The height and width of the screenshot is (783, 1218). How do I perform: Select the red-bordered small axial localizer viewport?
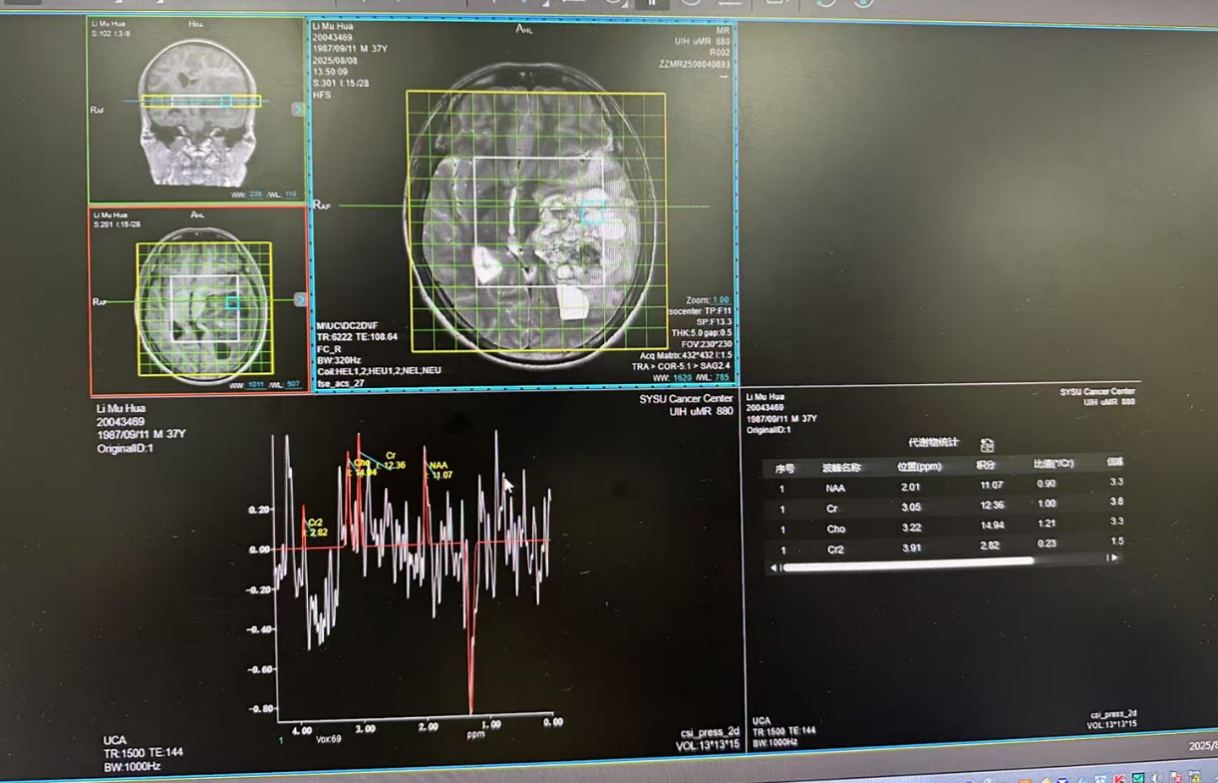pyautogui.click(x=199, y=301)
